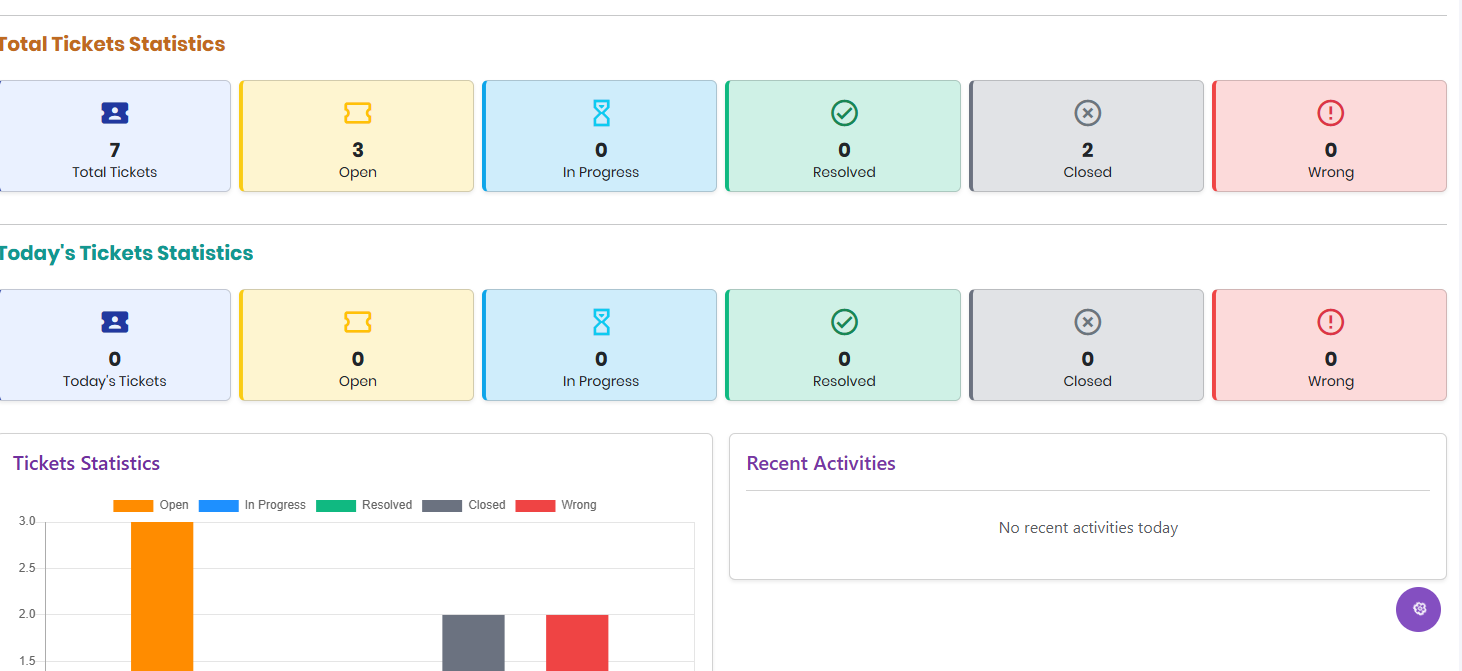Screen dimensions: 1462x671
Task: Click the 'Resolved' label in Today's statistics
Action: point(844,381)
